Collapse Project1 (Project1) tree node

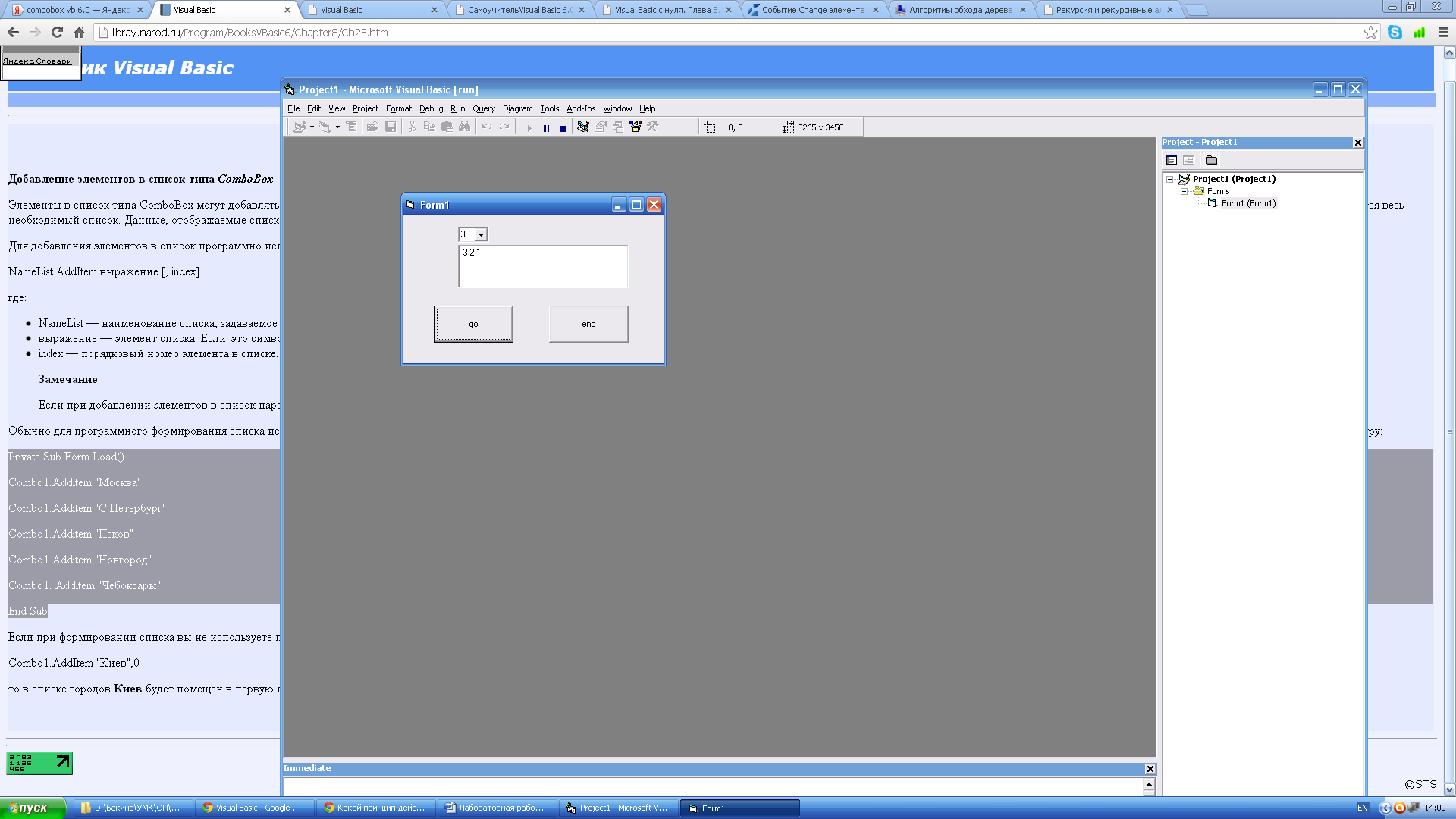click(1170, 180)
